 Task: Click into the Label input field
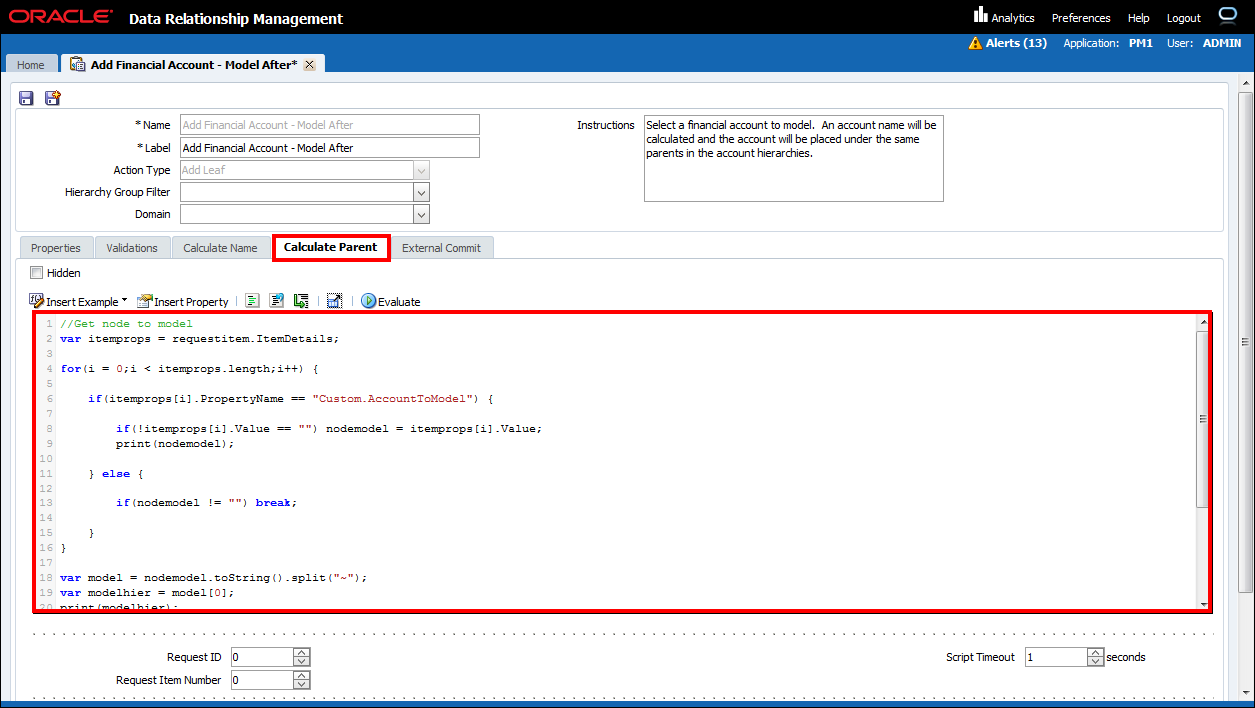[330, 148]
